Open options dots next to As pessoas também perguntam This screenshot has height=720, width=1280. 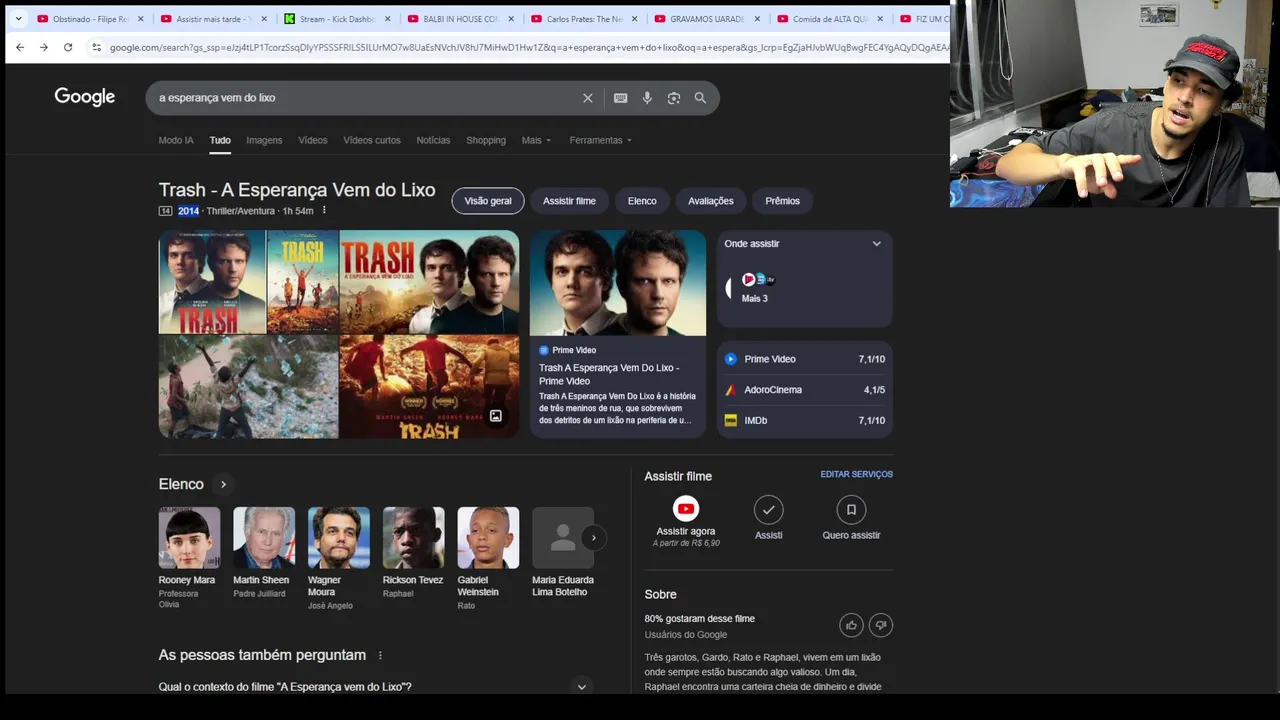coord(380,655)
